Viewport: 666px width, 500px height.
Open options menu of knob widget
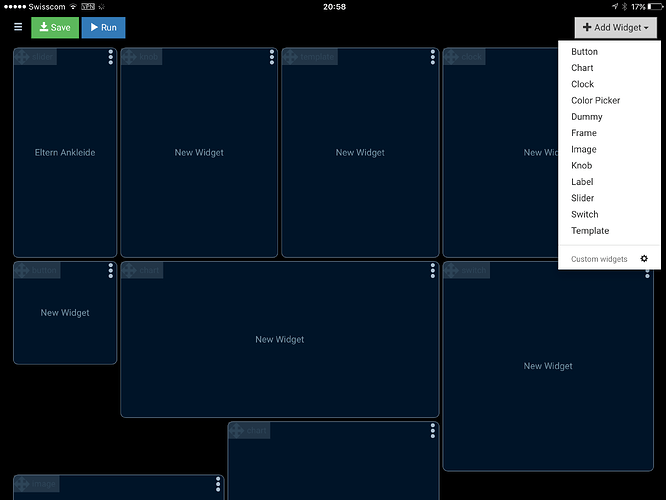tap(272, 57)
